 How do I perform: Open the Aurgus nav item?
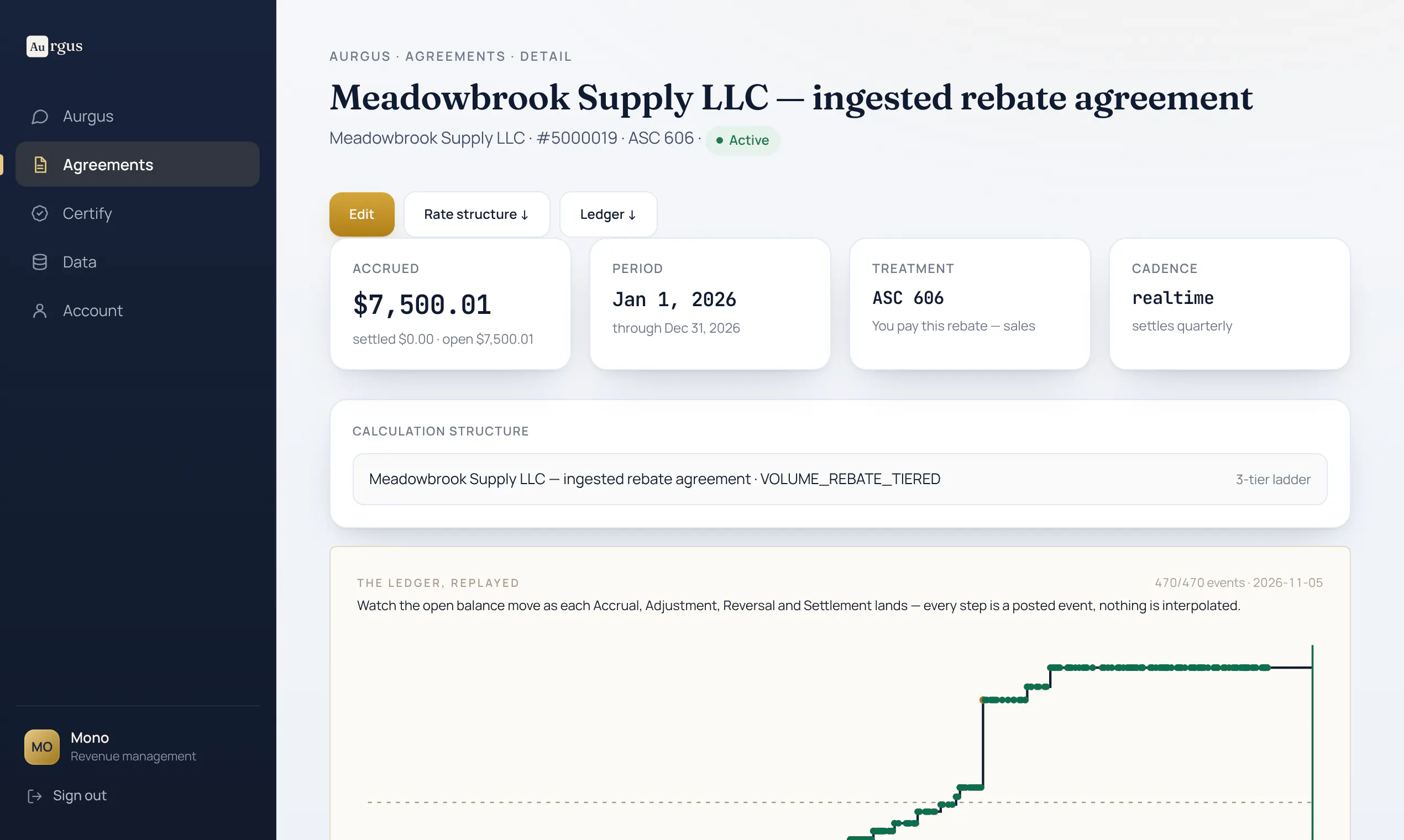[138, 116]
